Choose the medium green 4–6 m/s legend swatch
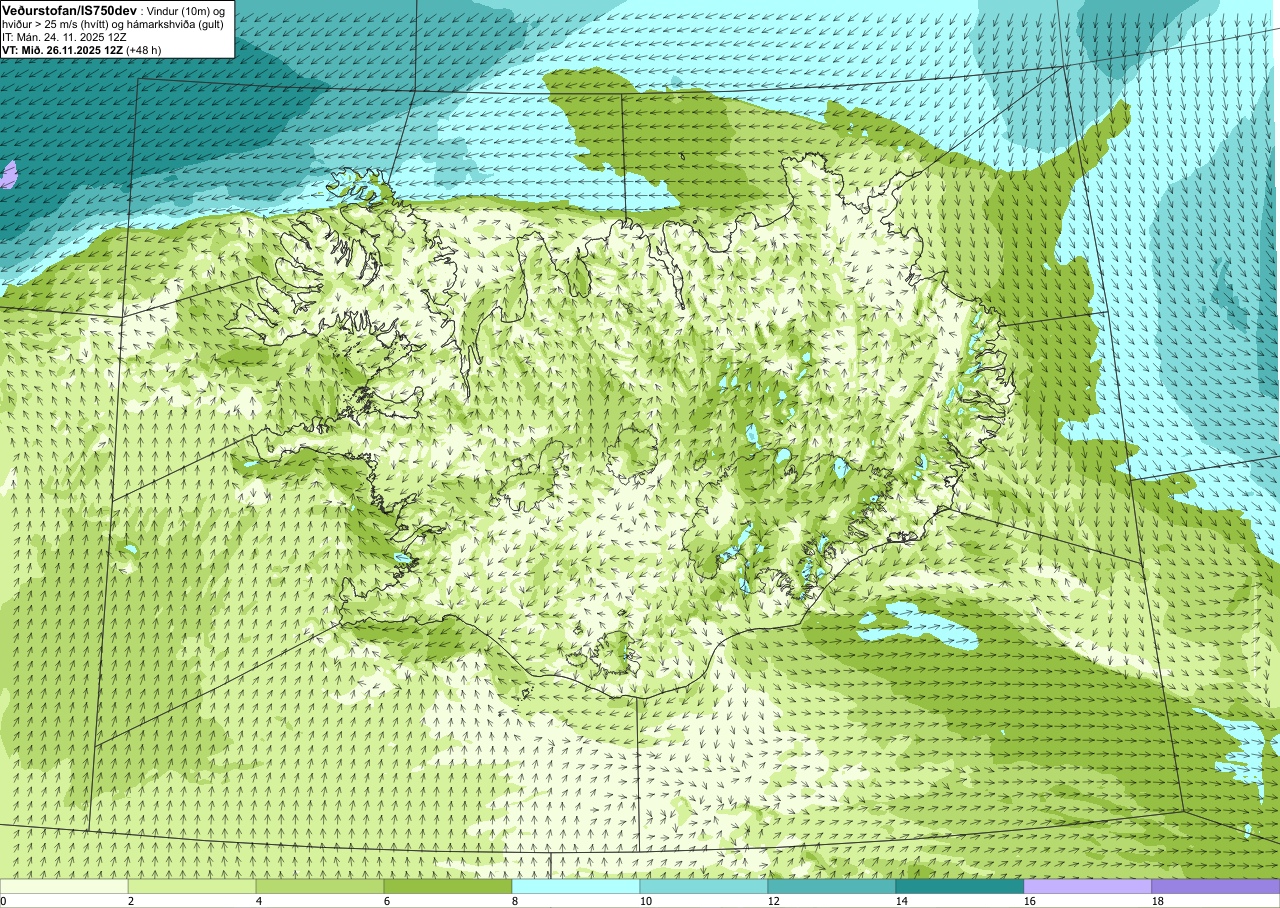 320,886
